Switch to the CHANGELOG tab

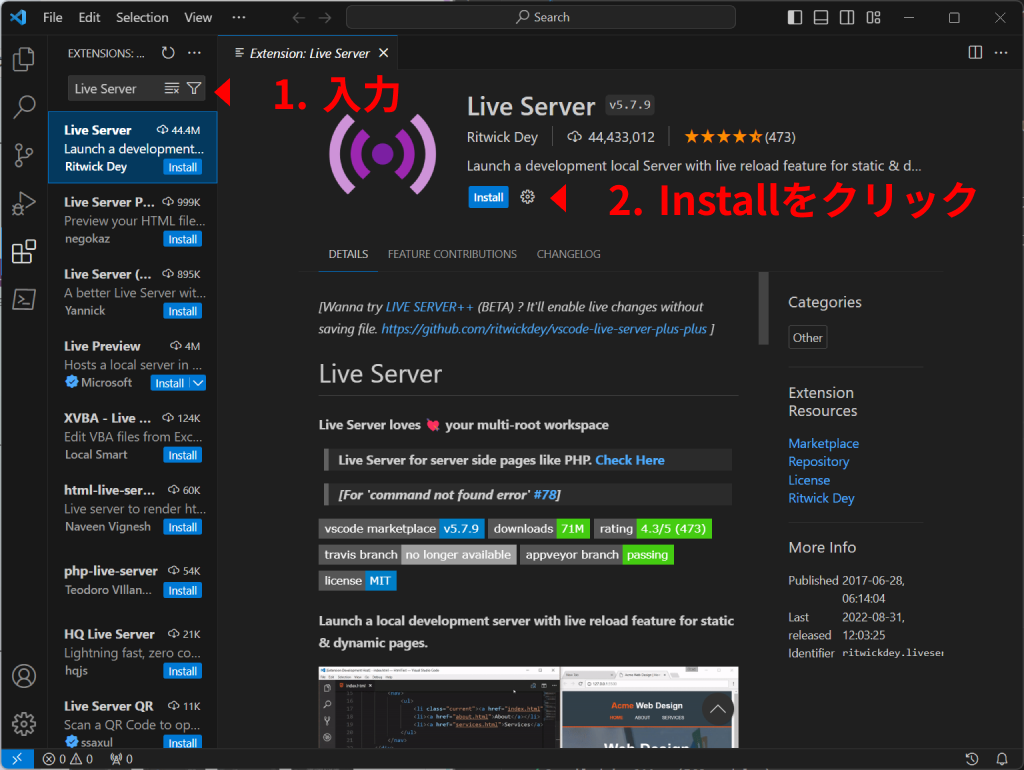tap(568, 254)
